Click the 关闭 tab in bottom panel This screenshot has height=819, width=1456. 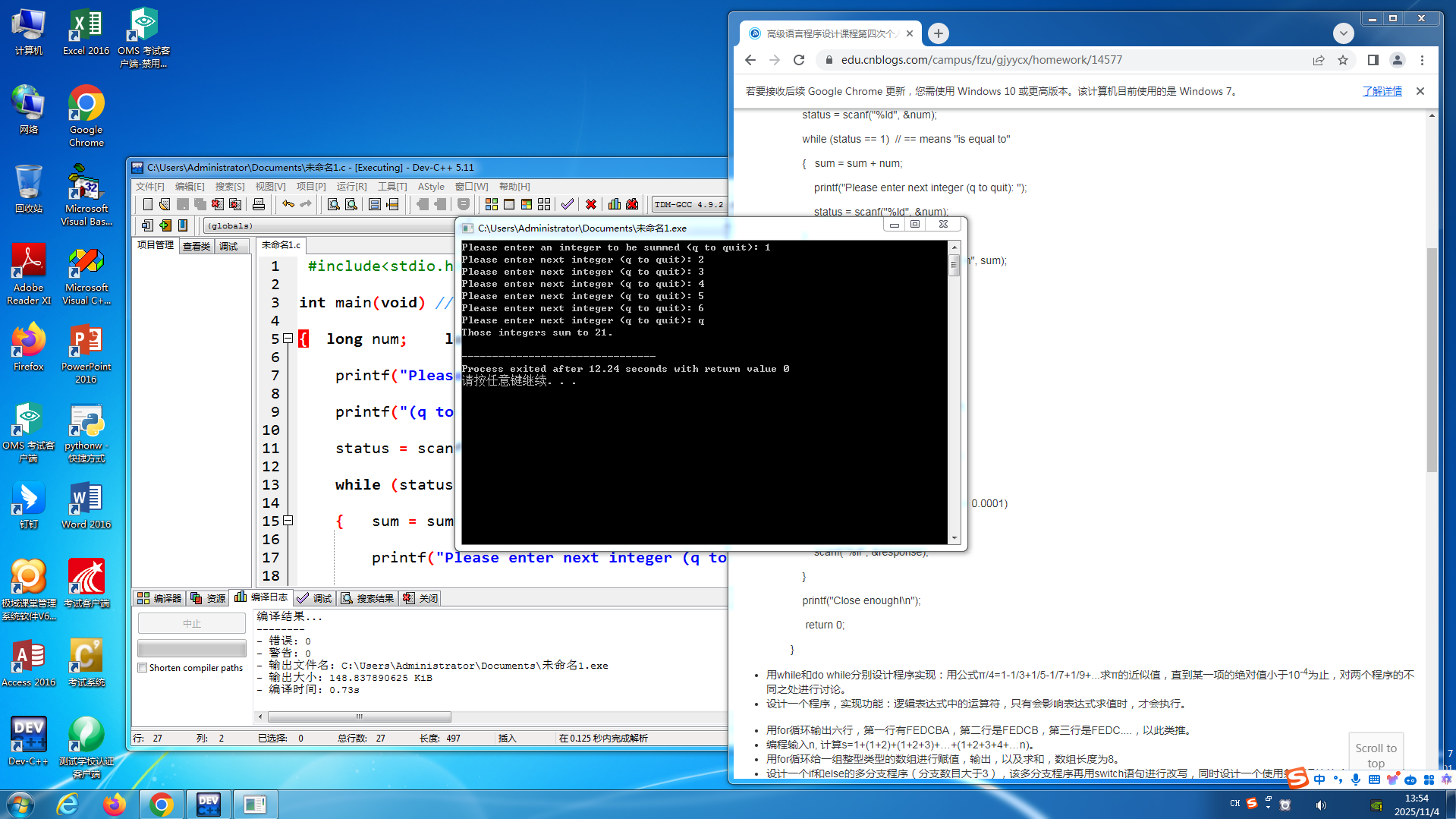pyautogui.click(x=420, y=598)
